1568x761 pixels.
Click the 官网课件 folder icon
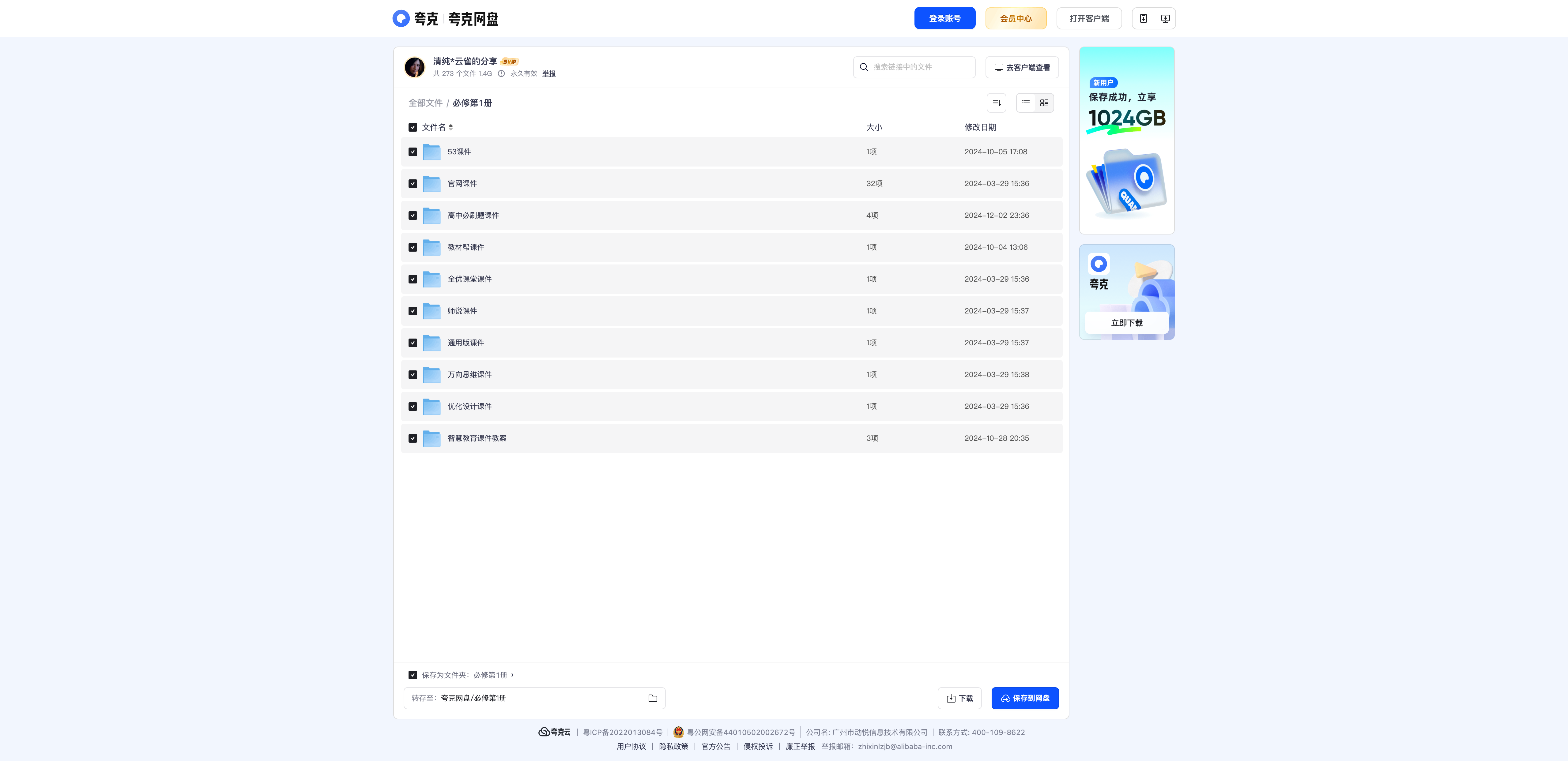(x=432, y=184)
